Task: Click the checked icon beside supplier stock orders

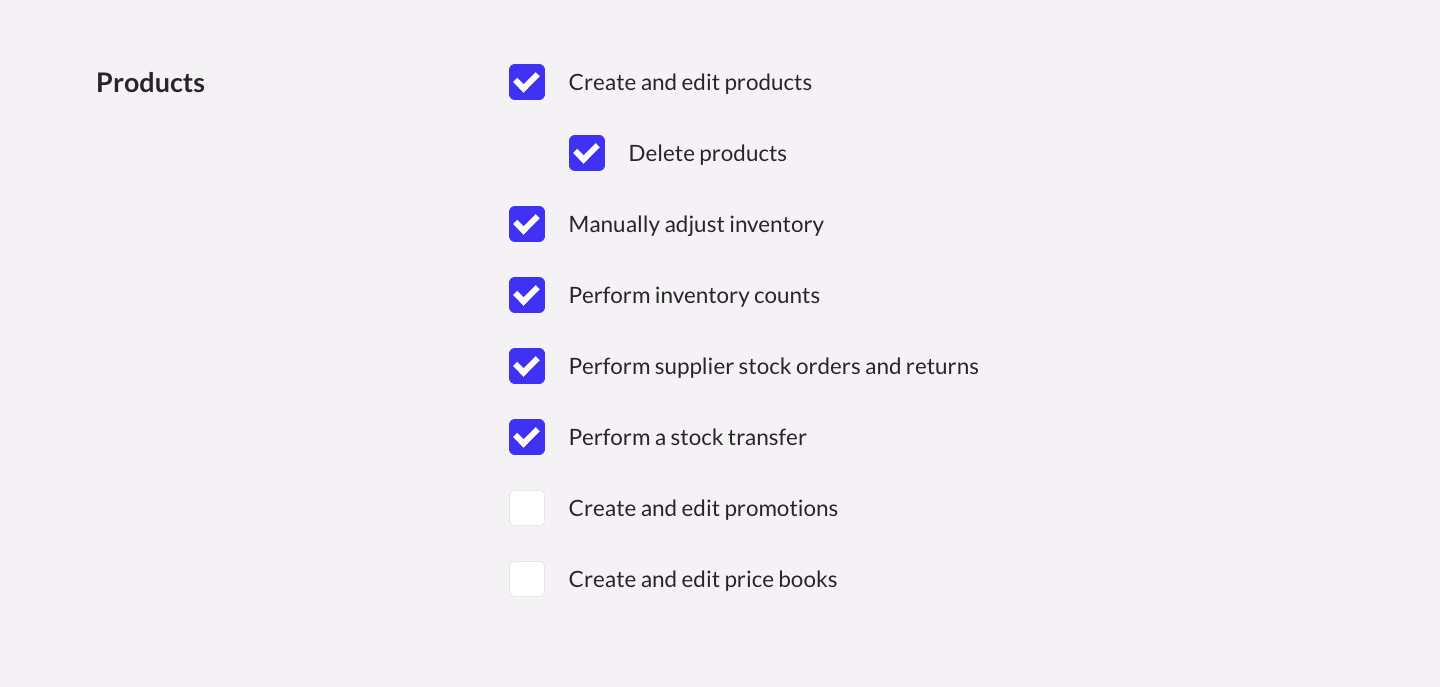Action: (527, 366)
